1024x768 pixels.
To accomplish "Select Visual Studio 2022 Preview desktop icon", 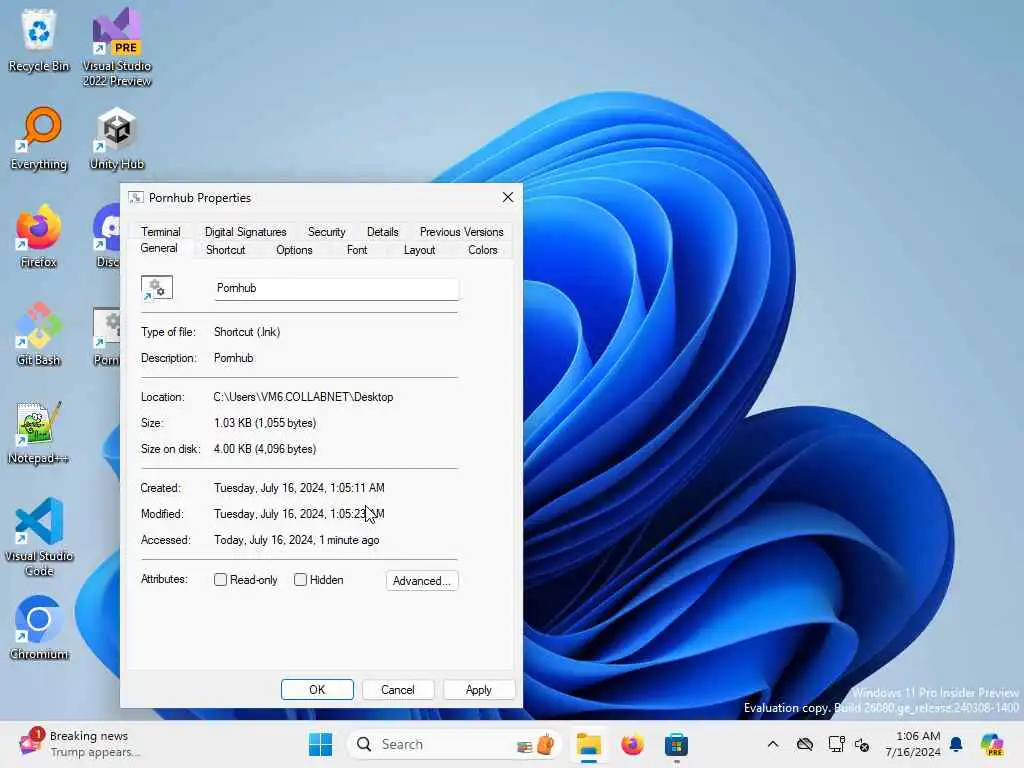I will (117, 47).
